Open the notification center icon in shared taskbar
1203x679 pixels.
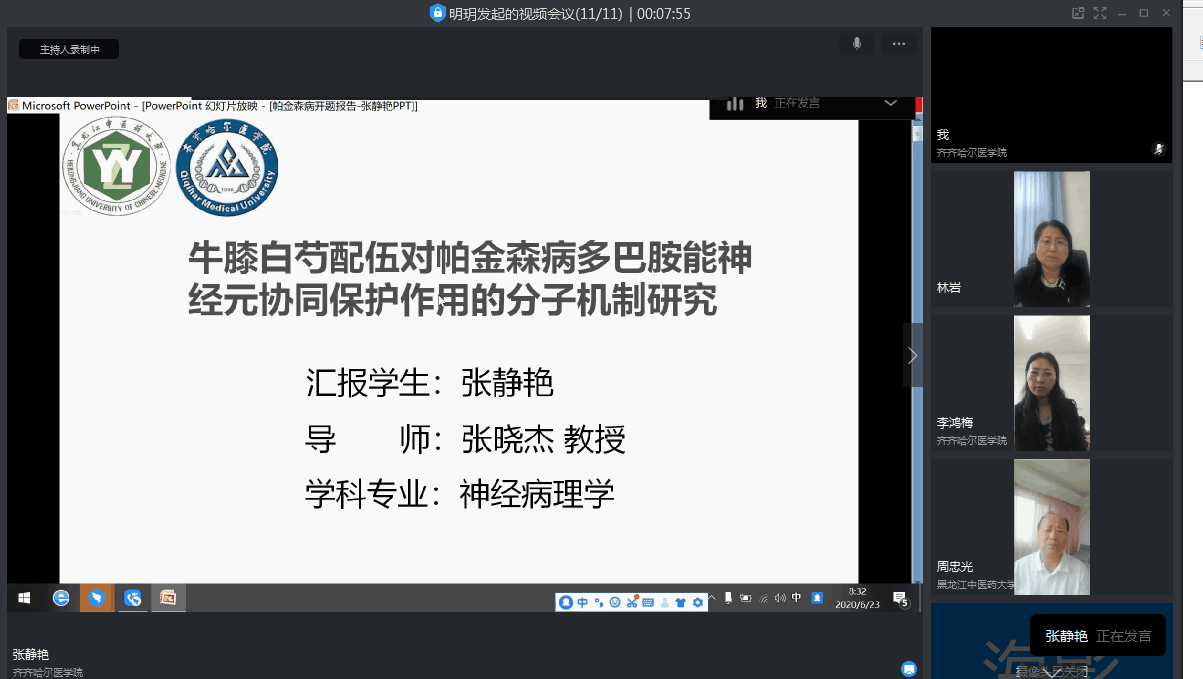899,598
